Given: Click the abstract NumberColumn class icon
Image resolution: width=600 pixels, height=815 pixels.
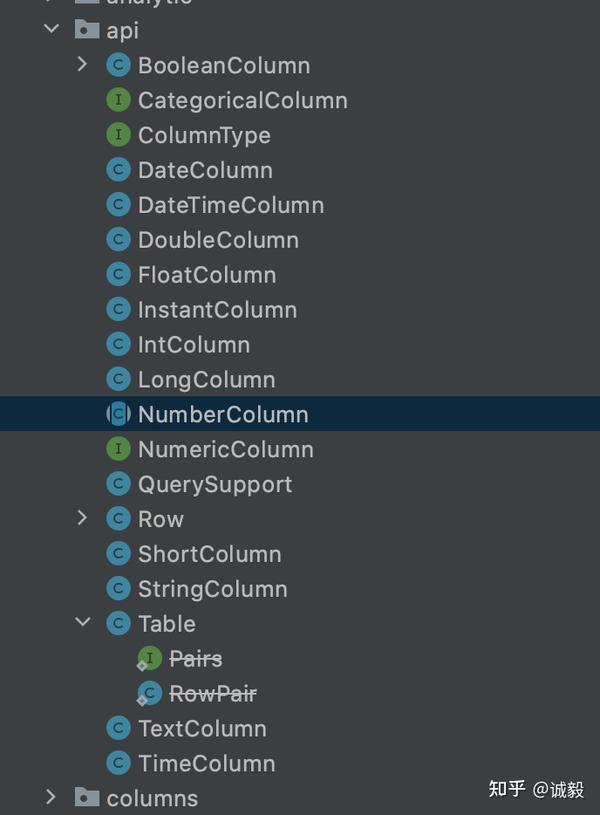Looking at the screenshot, I should (x=119, y=414).
